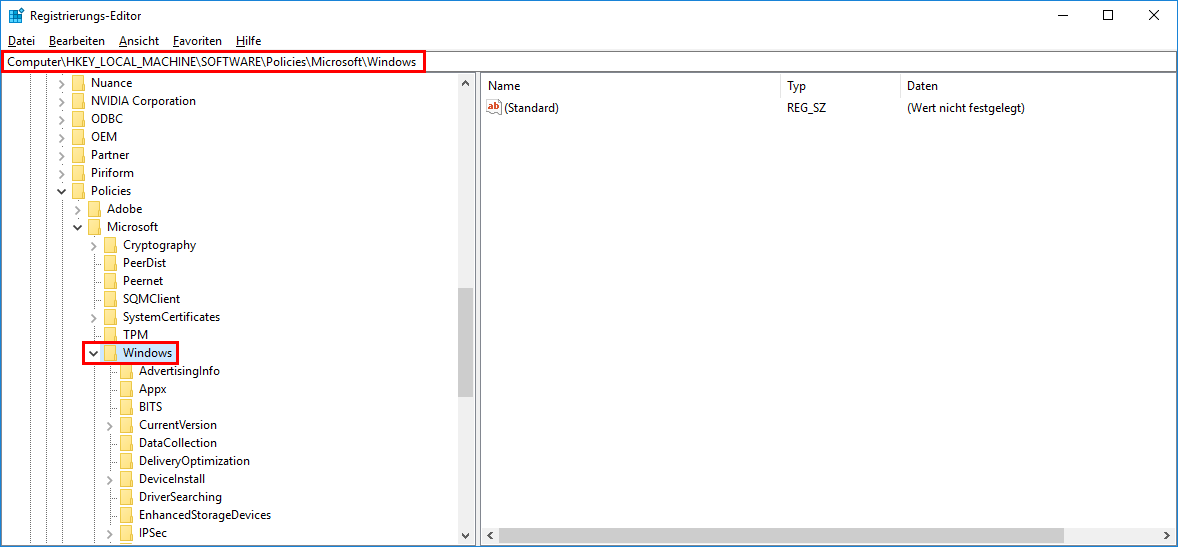Click the registry path address bar

coord(589,62)
